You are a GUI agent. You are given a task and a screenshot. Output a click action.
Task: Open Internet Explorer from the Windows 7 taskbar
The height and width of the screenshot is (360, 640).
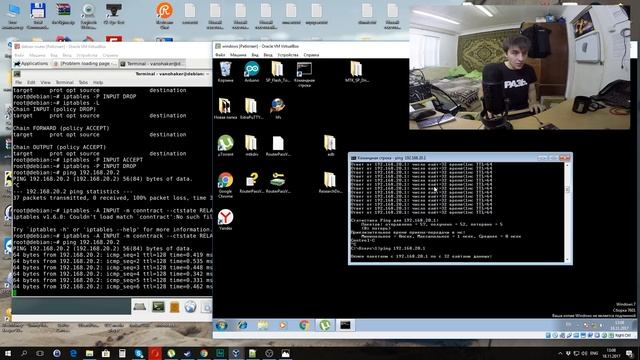(242, 325)
